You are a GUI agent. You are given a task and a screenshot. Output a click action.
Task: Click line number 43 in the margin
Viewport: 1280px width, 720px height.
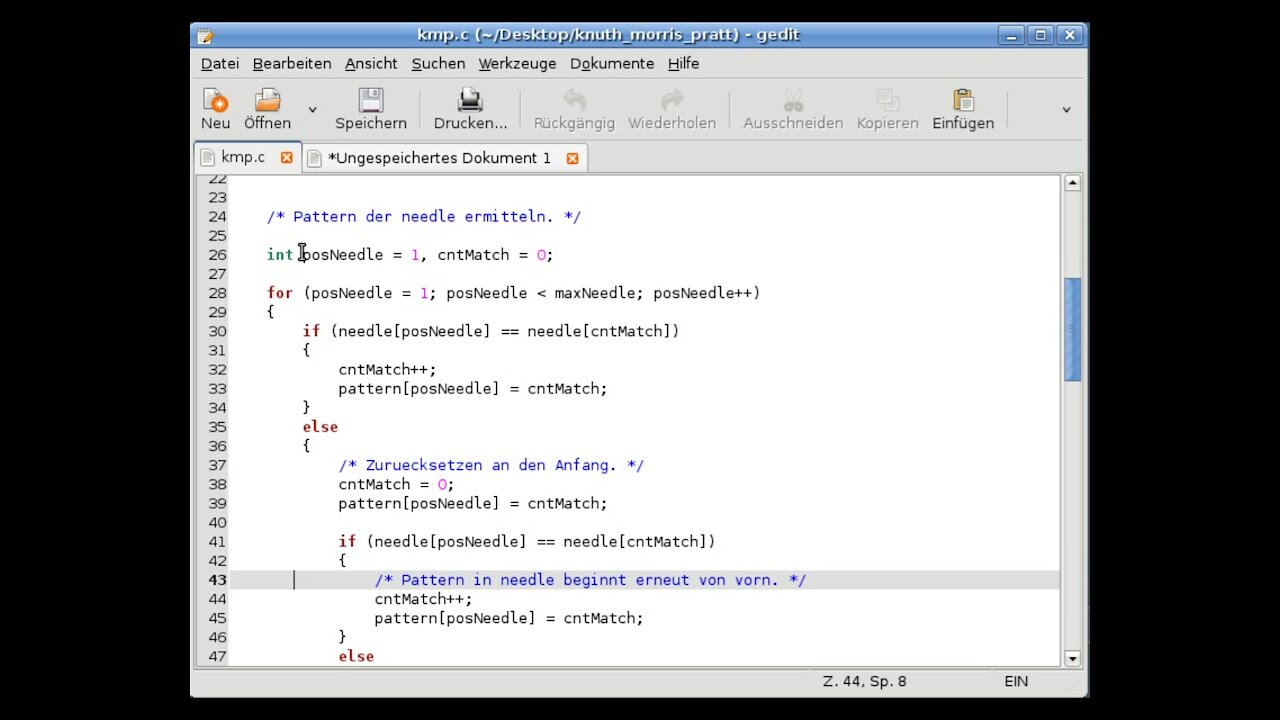point(217,580)
